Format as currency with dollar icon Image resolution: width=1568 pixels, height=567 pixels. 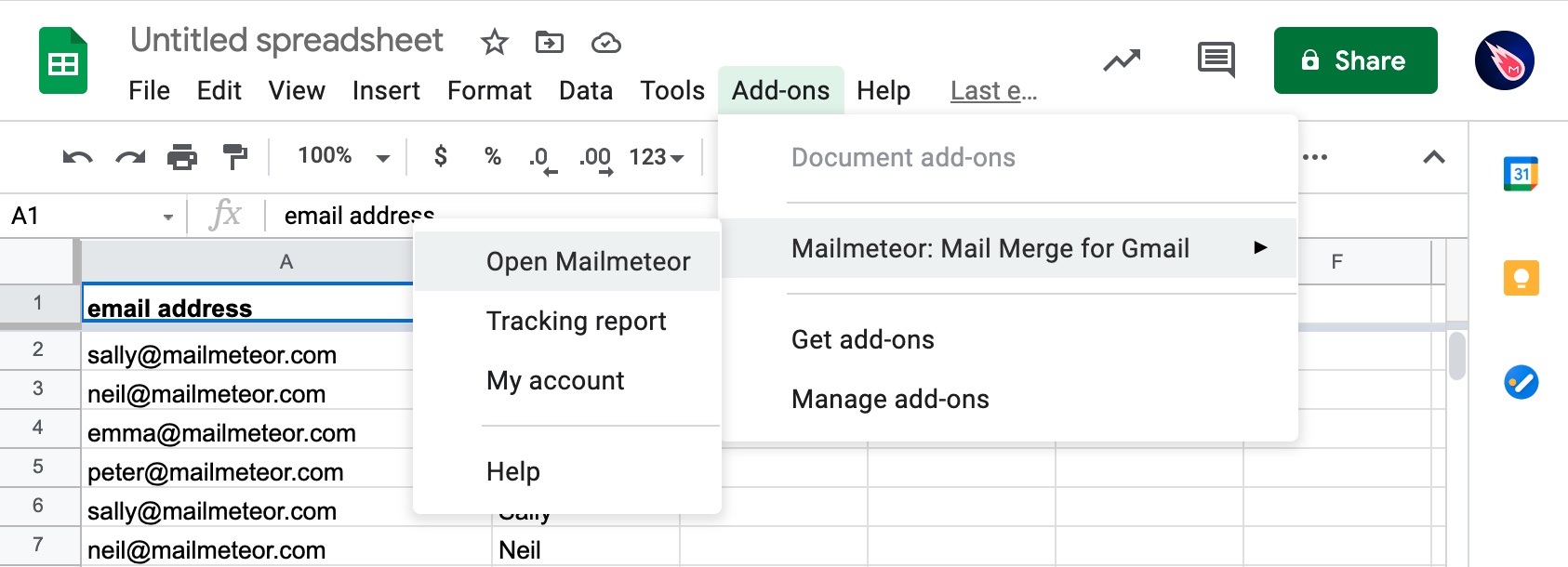pyautogui.click(x=441, y=155)
